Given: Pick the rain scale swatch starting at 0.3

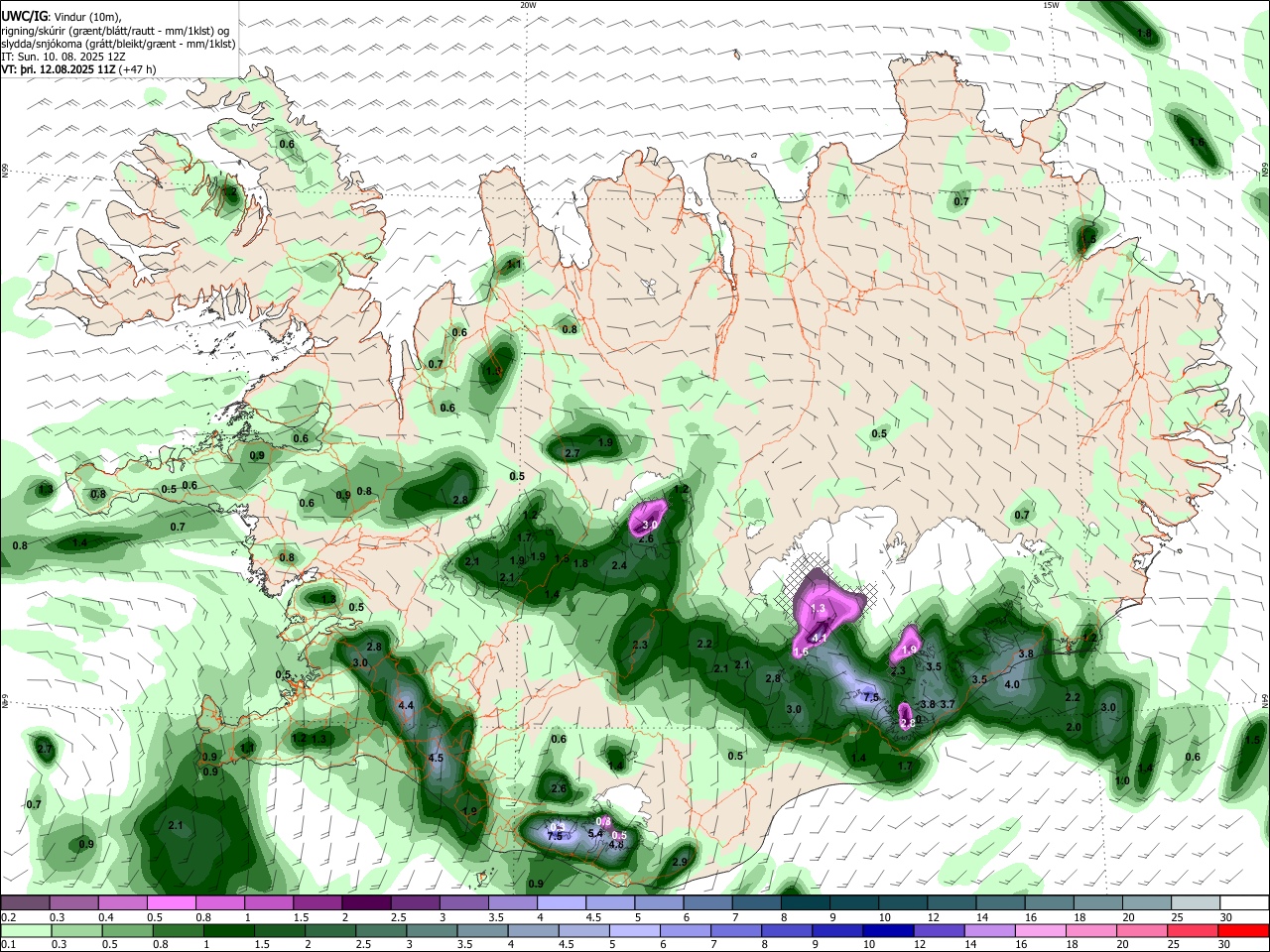Looking at the screenshot, I should tap(76, 930).
